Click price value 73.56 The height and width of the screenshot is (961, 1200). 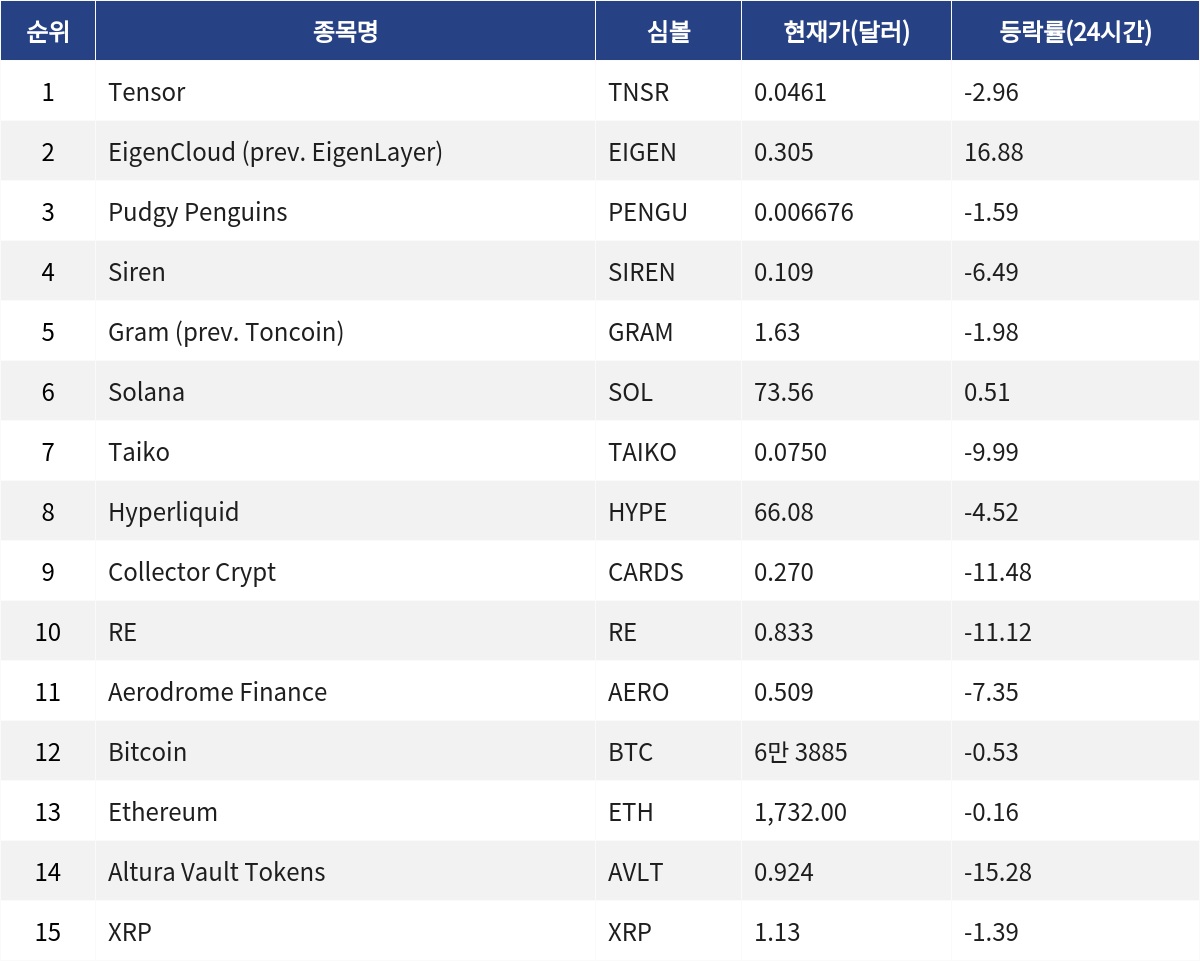[x=784, y=392]
